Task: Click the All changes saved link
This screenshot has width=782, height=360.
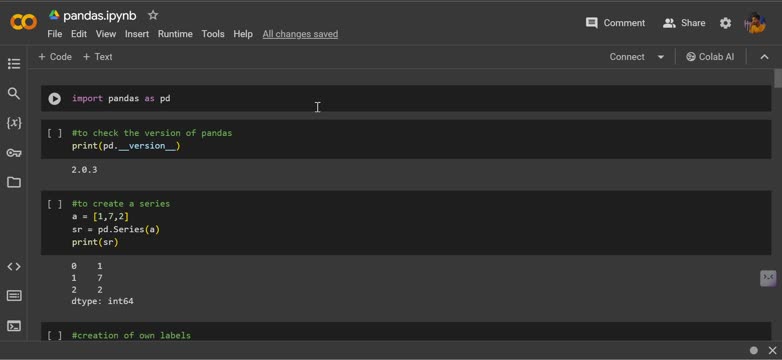Action: coord(300,34)
